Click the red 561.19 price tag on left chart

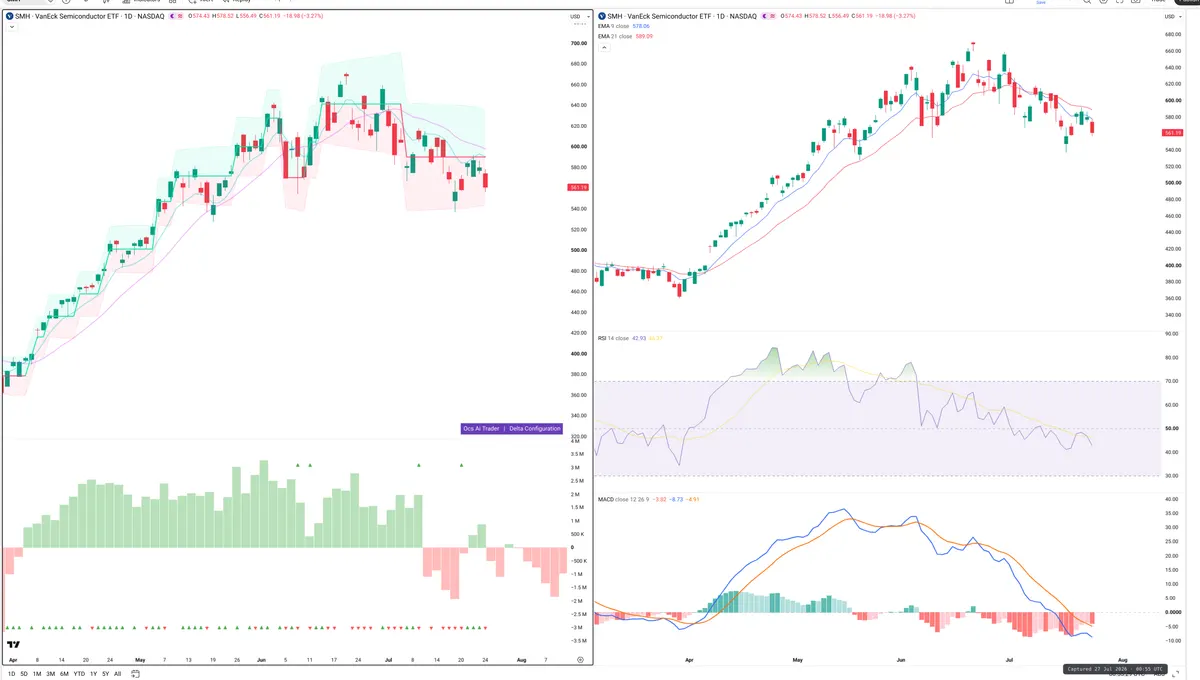[578, 187]
